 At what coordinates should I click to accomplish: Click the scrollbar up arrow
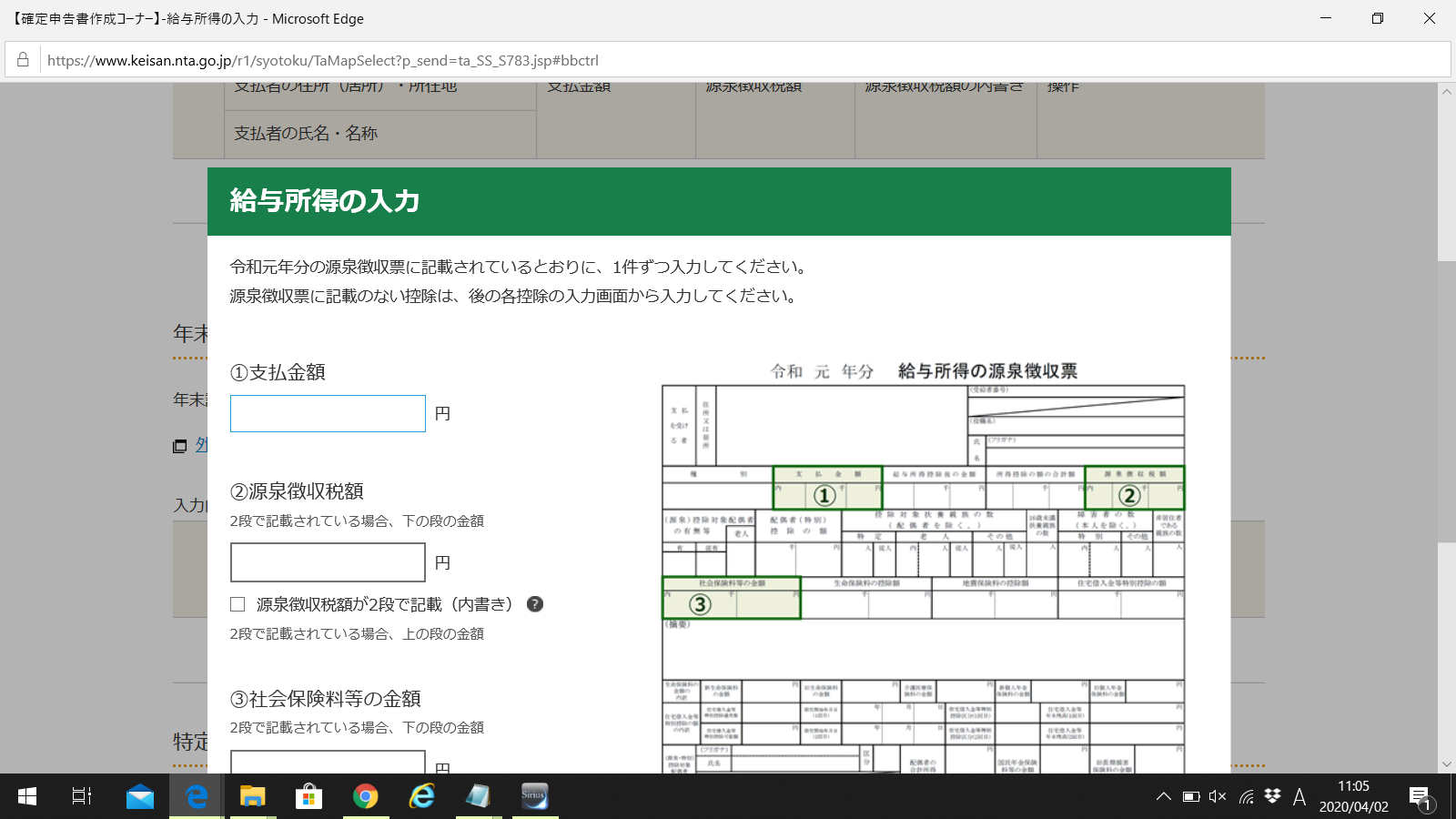(1447, 91)
